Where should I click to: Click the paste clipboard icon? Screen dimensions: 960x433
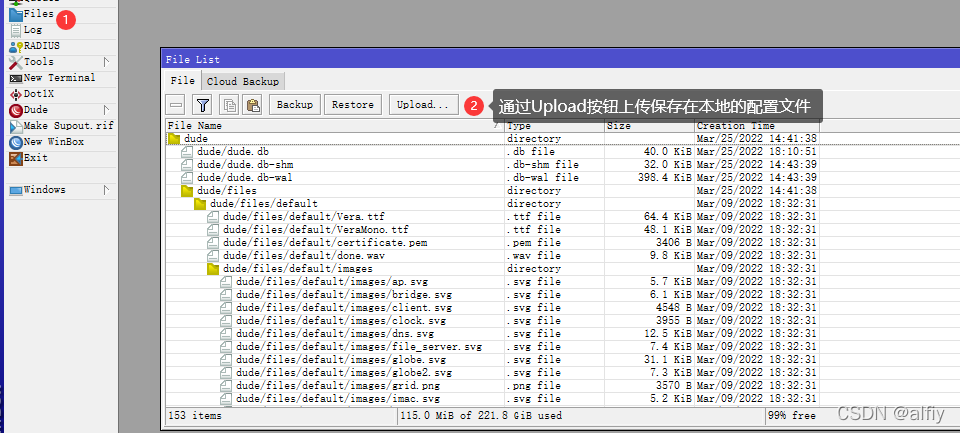[x=252, y=105]
